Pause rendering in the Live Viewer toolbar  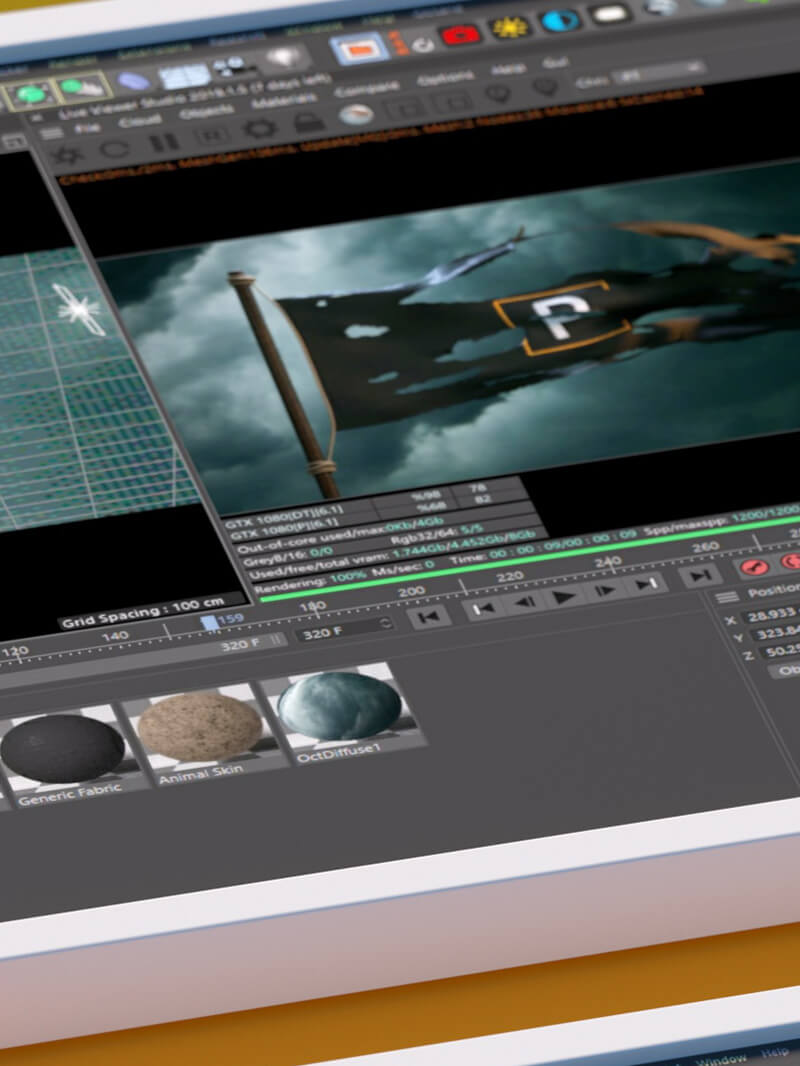tap(163, 142)
